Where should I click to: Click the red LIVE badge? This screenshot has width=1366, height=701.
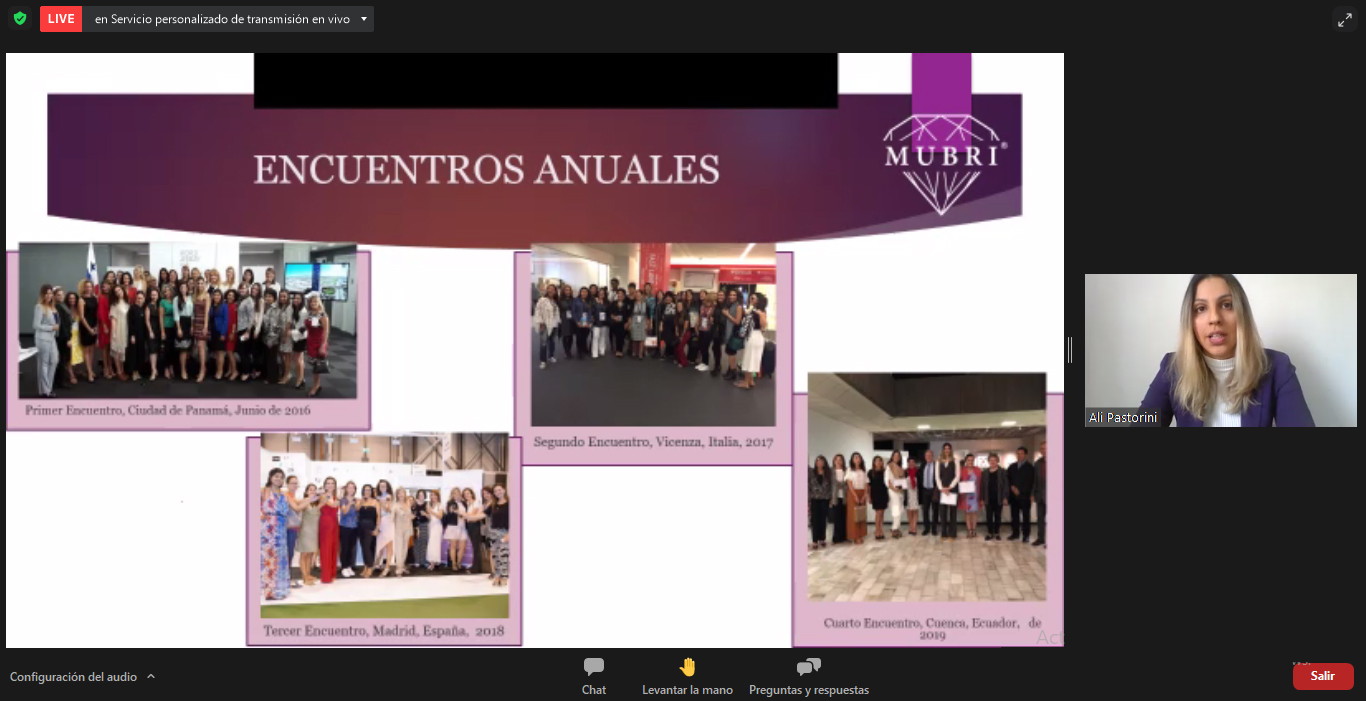coord(59,18)
